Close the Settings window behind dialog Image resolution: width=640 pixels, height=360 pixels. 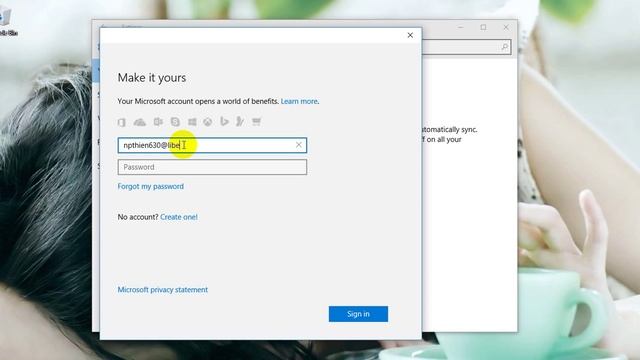506,27
